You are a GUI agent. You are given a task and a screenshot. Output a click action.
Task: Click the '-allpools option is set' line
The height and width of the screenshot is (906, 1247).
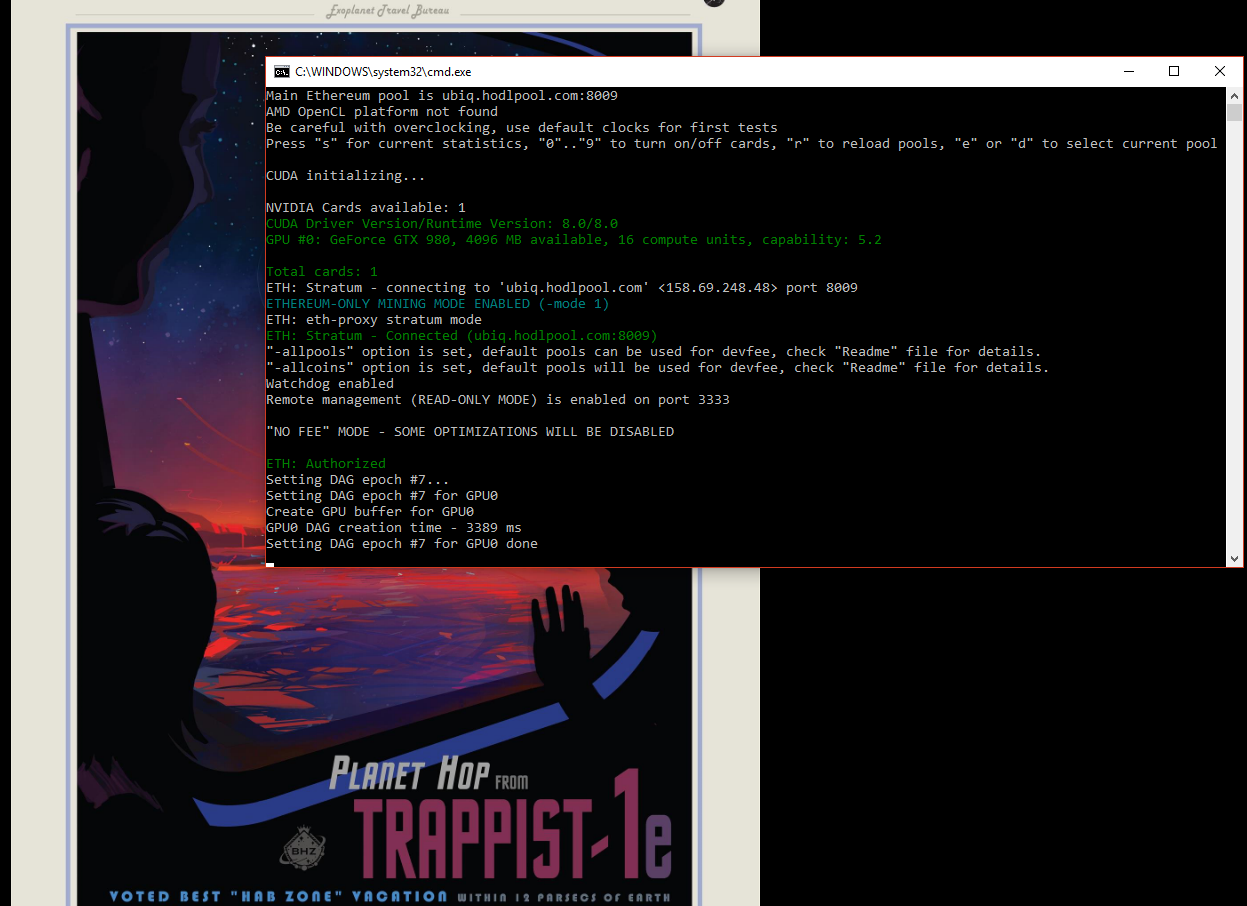tap(653, 352)
